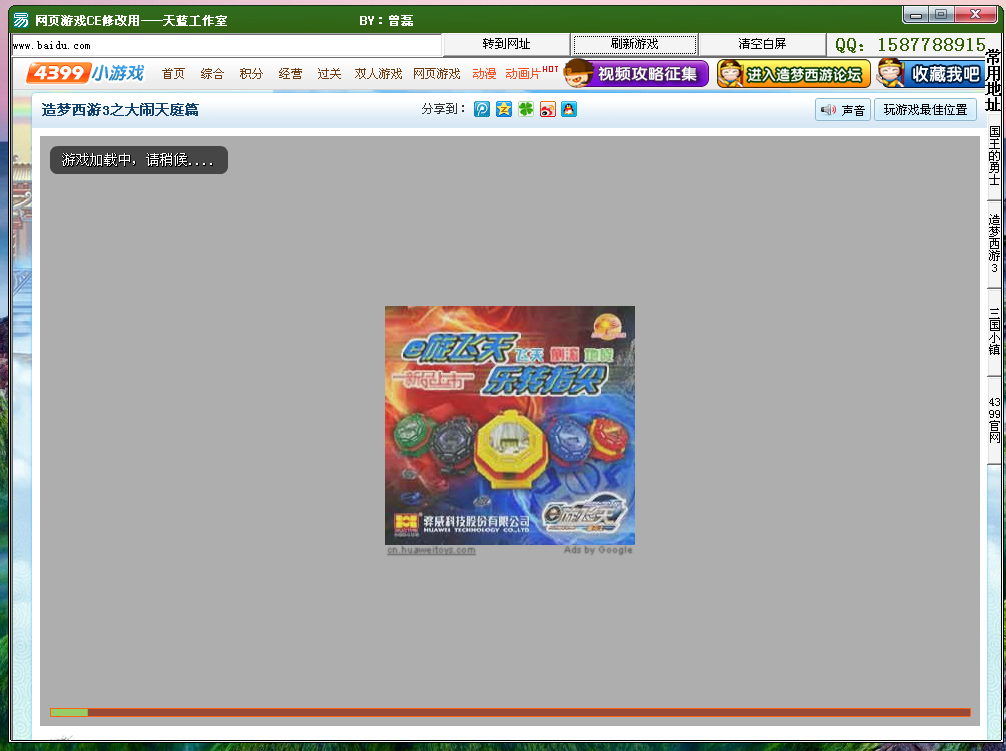Share to Sina Weibo icon
1006x751 pixels.
pyautogui.click(x=548, y=110)
